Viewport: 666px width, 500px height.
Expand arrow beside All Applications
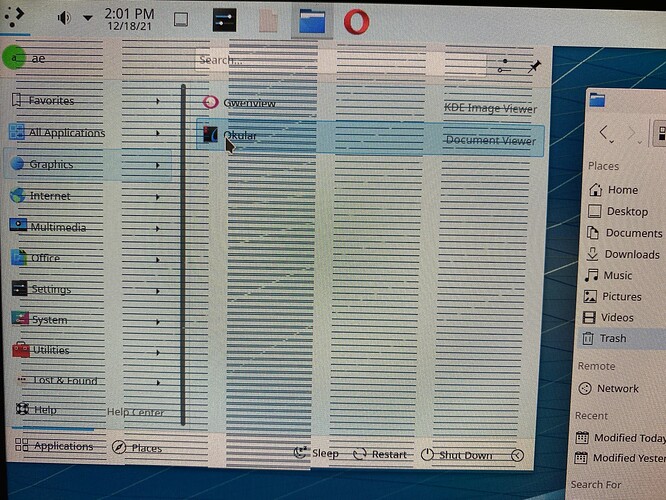point(158,133)
